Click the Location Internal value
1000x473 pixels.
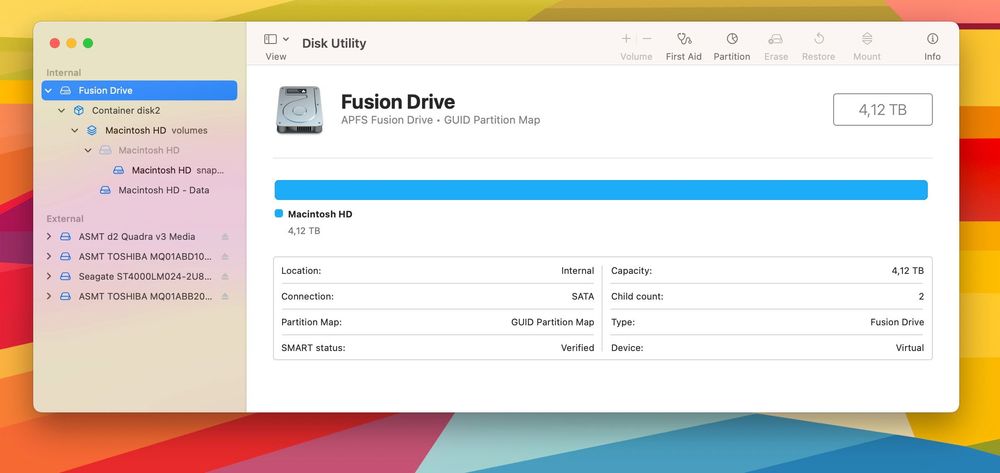(577, 271)
